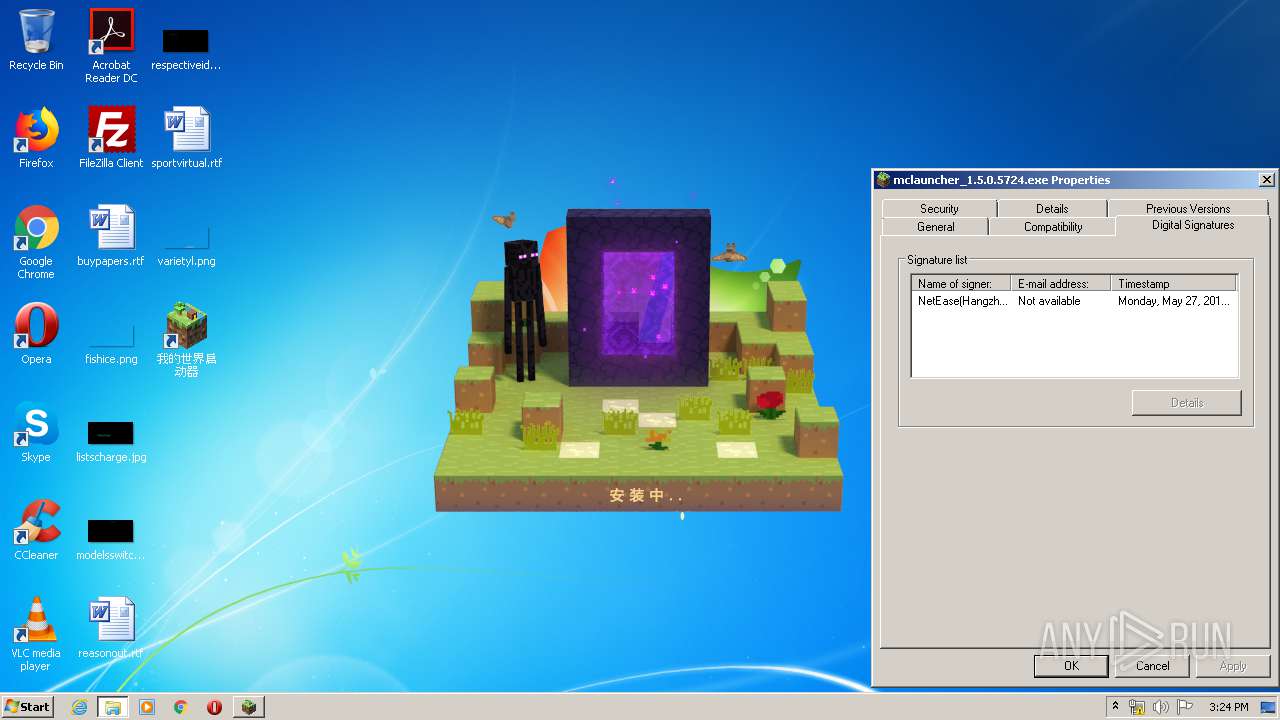This screenshot has height=720, width=1280.
Task: Launch Acrobat Reader DC shortcut
Action: (111, 45)
